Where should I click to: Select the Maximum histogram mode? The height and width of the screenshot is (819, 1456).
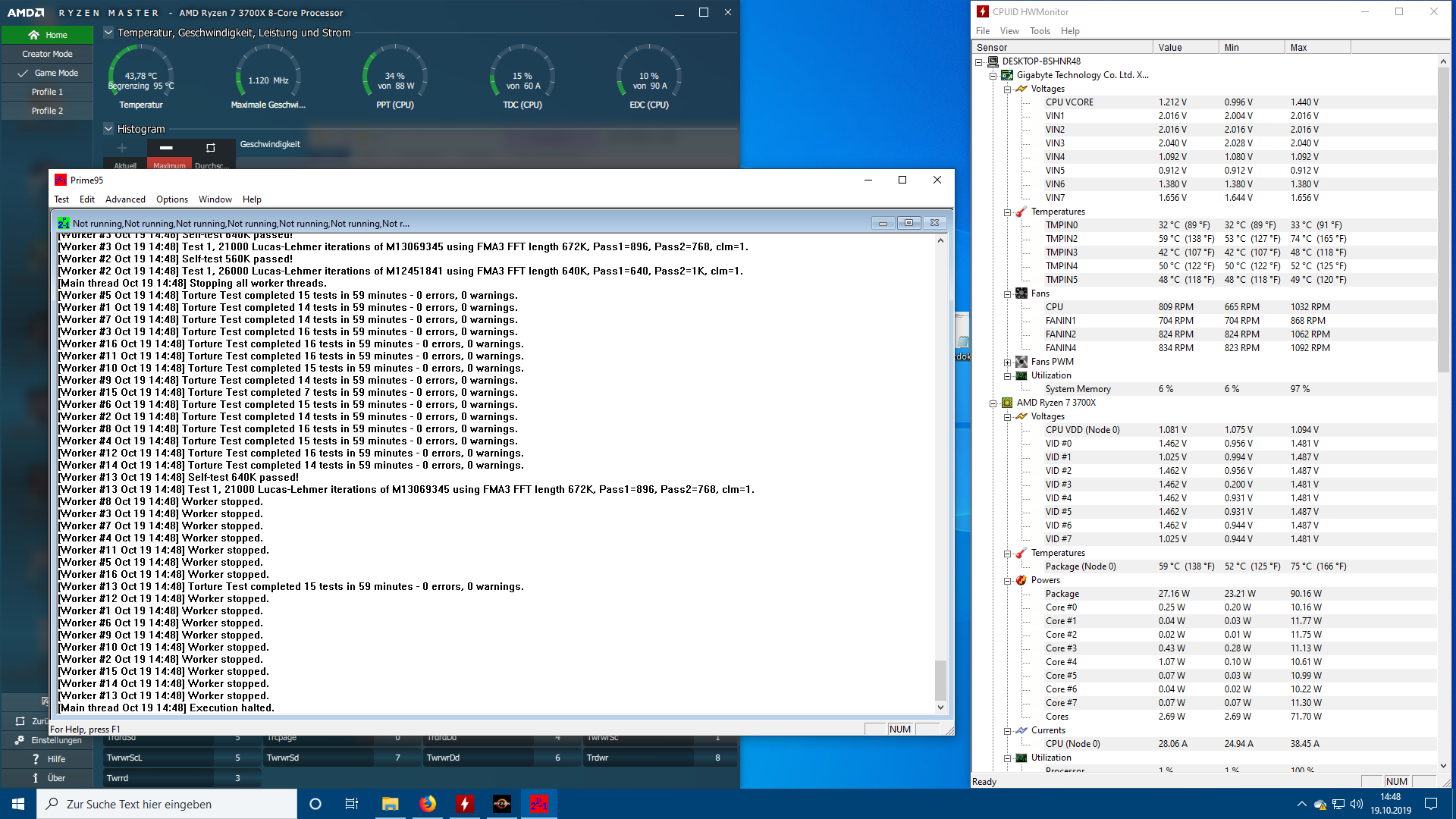169,165
